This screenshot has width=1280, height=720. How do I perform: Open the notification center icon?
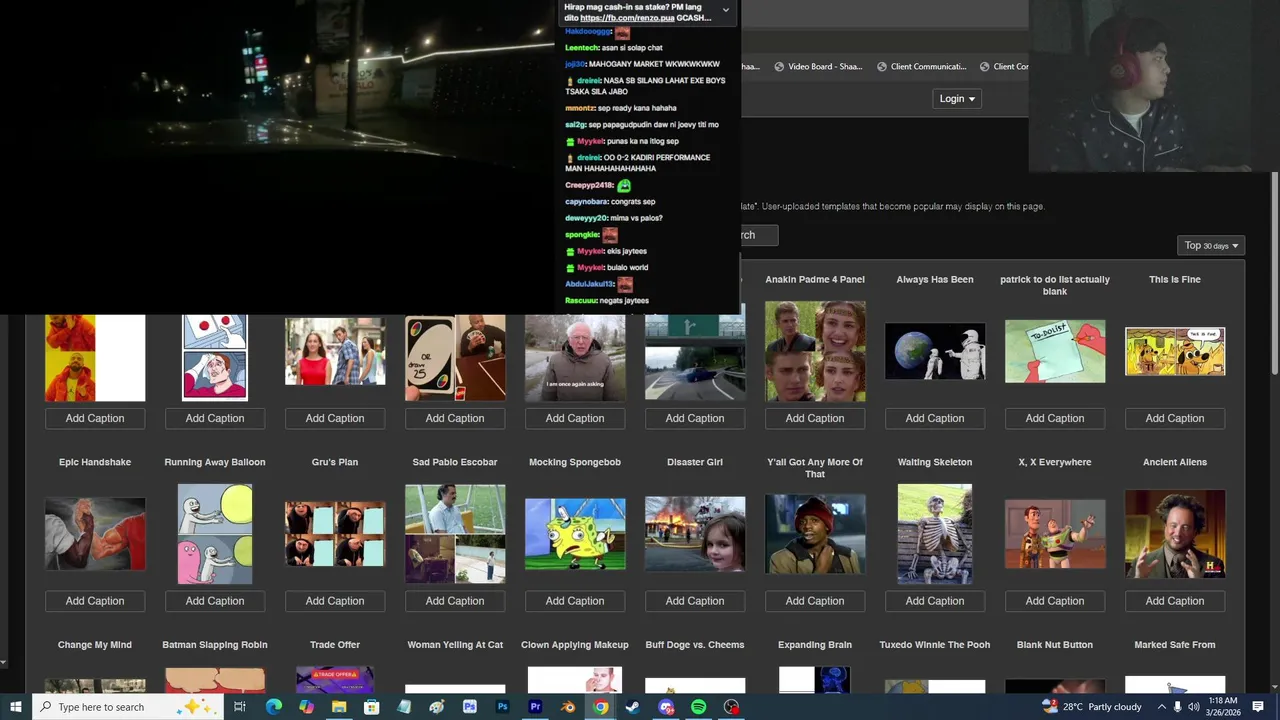coord(1258,707)
